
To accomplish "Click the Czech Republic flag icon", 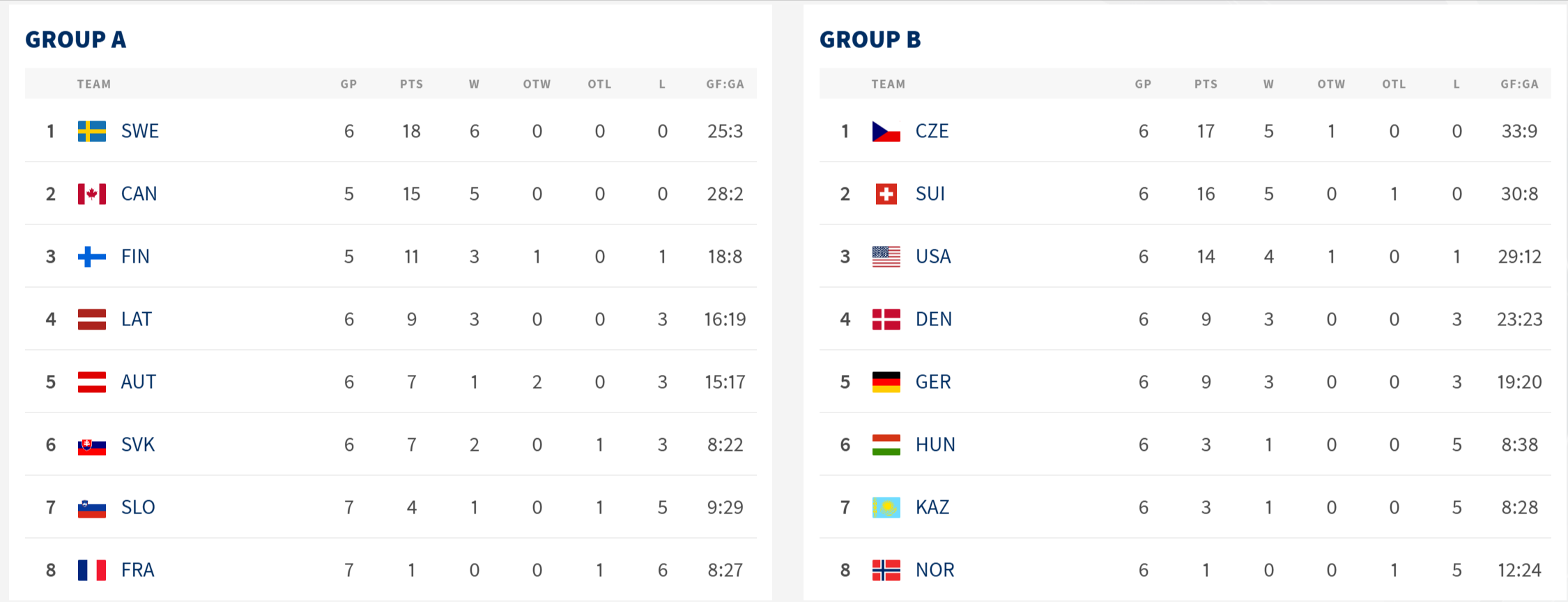I will [x=886, y=131].
